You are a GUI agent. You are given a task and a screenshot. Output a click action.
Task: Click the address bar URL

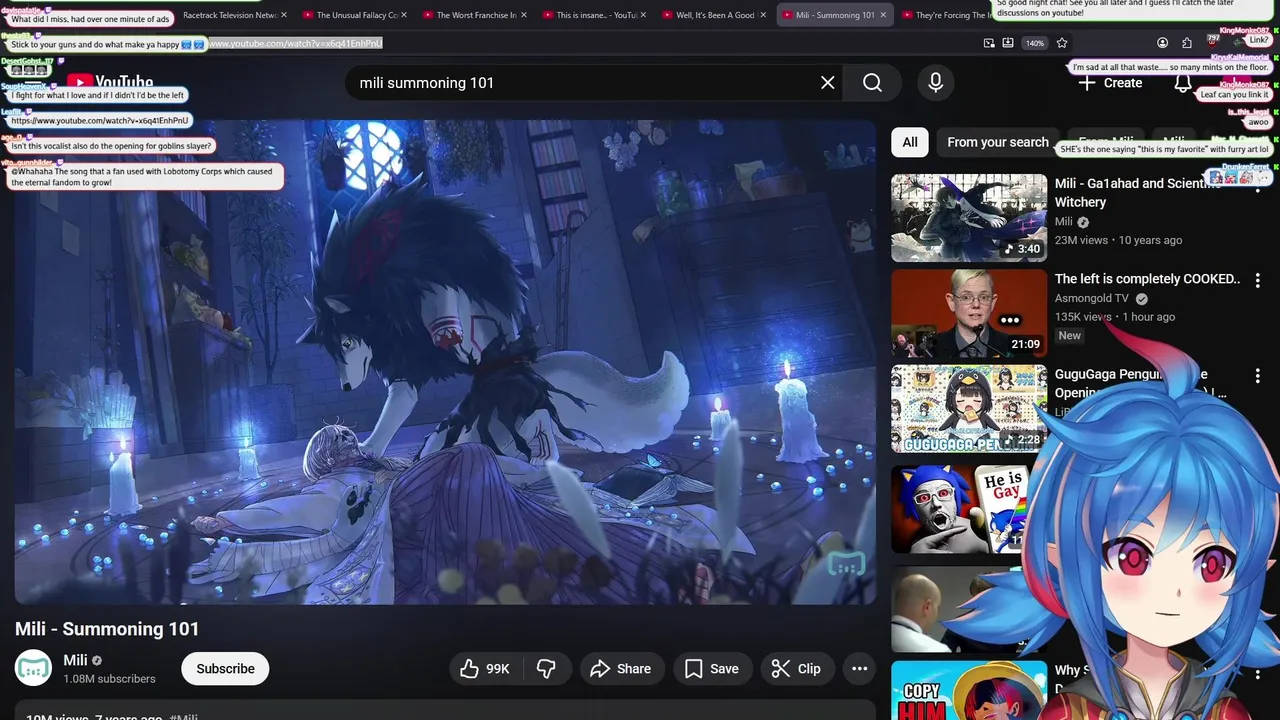click(x=295, y=44)
